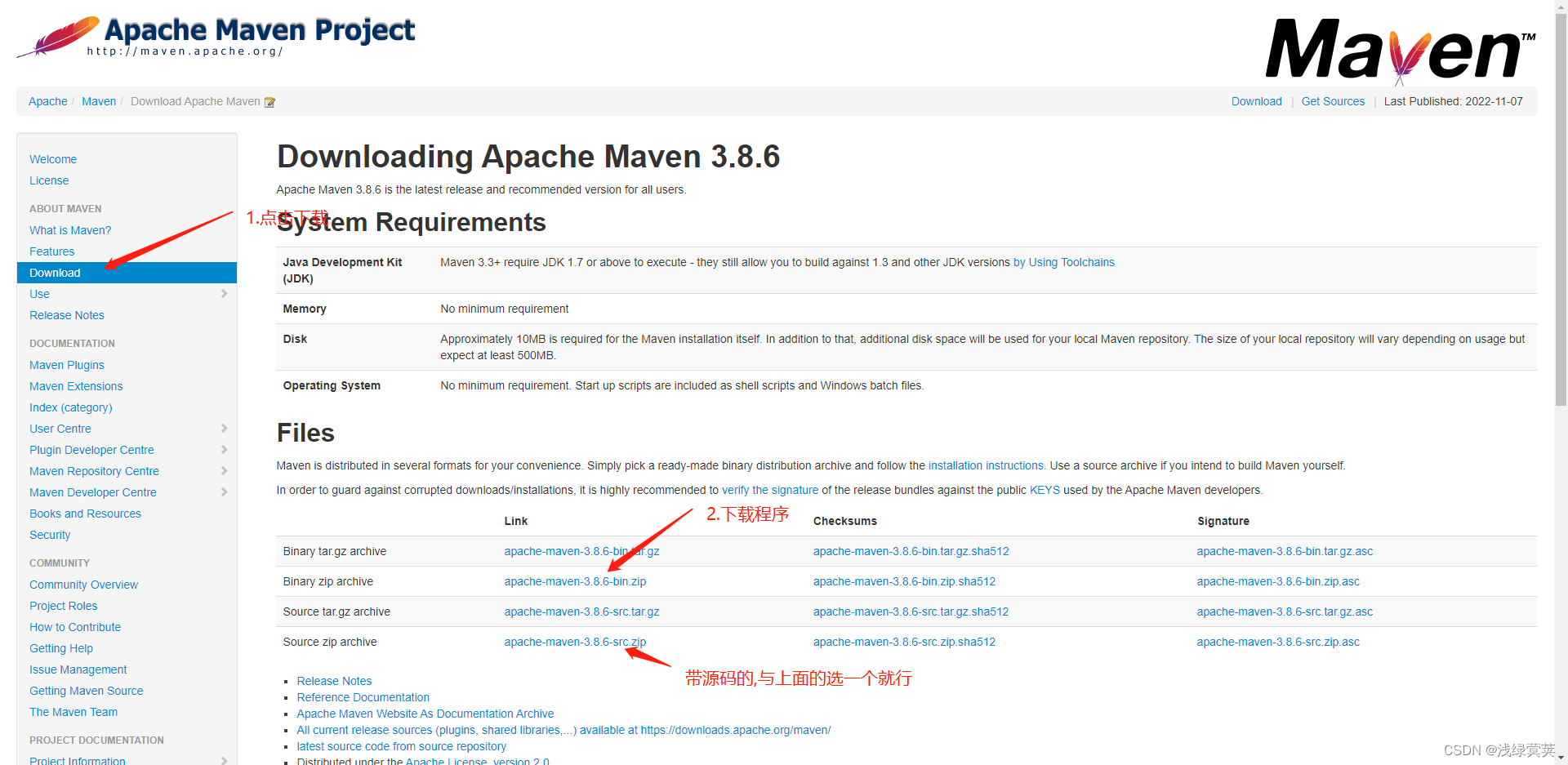
Task: Download apache-maven-3.8.6-src.zip
Action: (575, 642)
